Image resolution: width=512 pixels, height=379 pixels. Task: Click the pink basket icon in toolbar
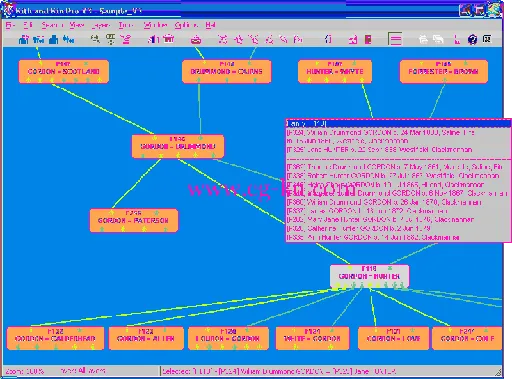[169, 39]
